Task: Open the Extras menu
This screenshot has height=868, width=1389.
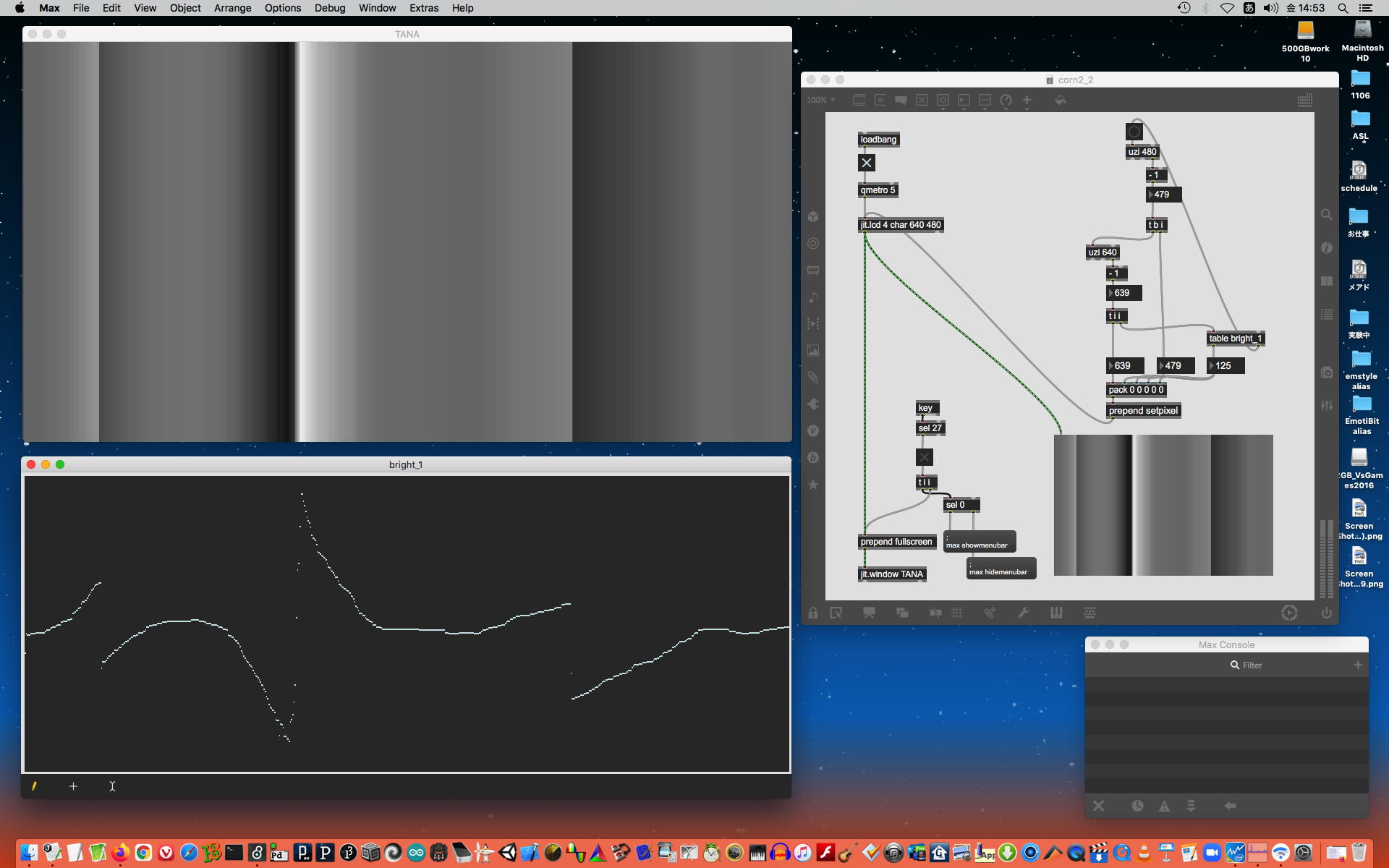Action: click(423, 8)
